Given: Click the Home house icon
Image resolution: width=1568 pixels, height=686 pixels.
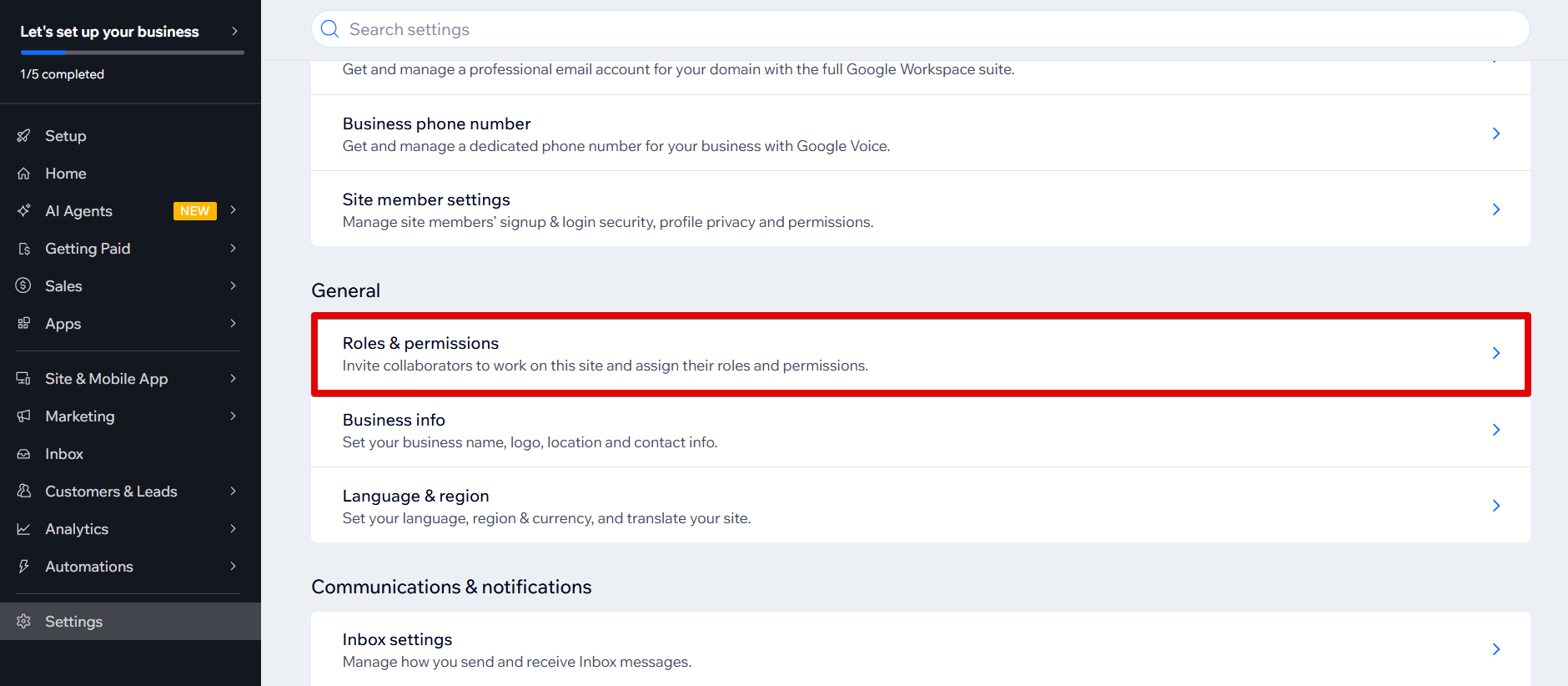Looking at the screenshot, I should pos(23,174).
